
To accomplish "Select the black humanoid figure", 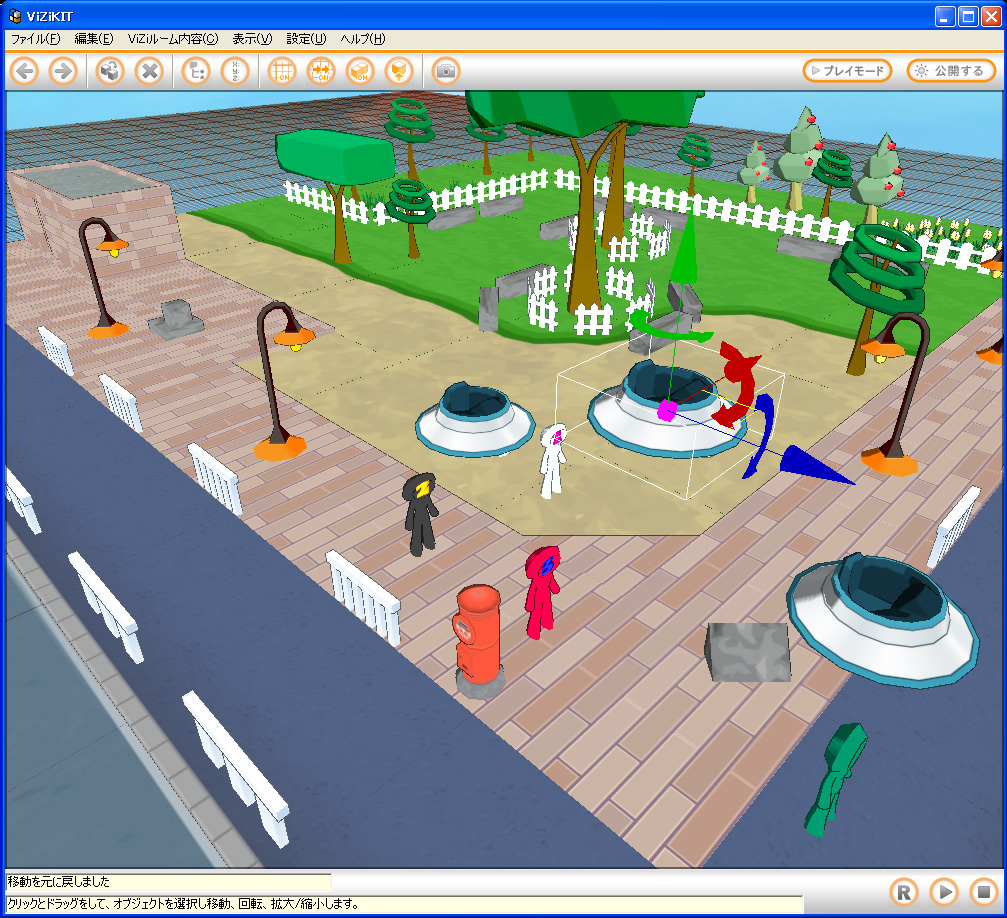I will point(421,514).
